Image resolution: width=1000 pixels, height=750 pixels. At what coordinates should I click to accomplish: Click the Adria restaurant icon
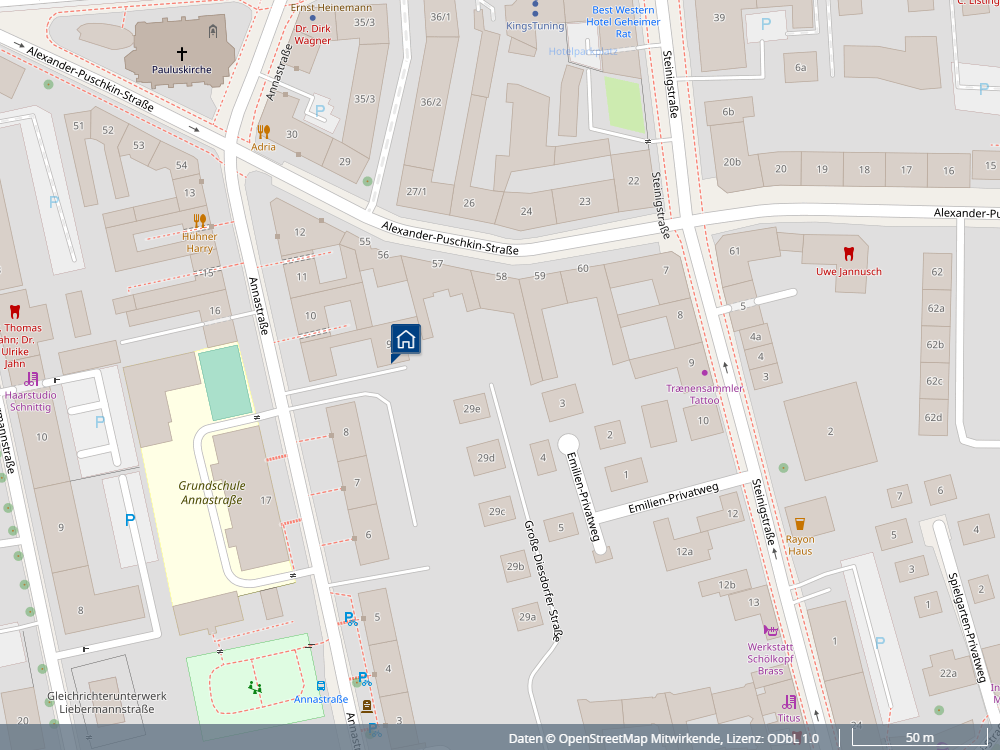[x=264, y=131]
